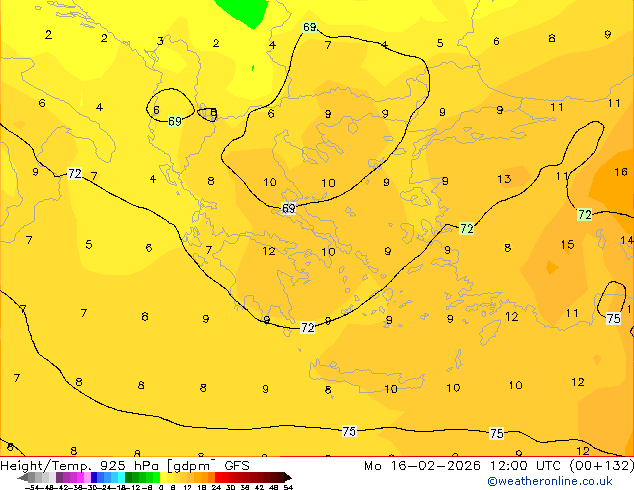Click the "24" label under the color legend

click(x=216, y=487)
